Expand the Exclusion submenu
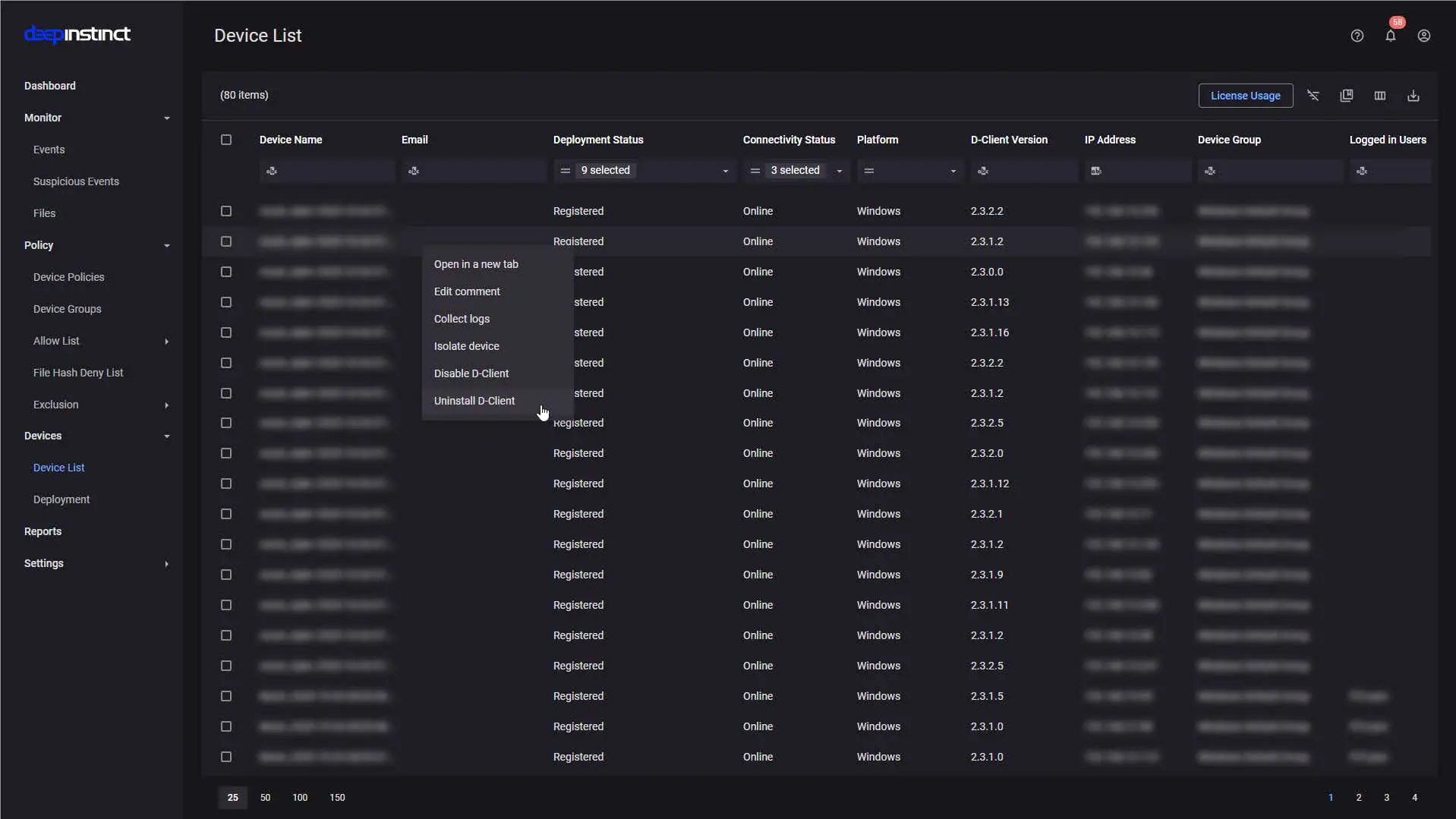Screen dimensions: 1456x819 (167, 405)
